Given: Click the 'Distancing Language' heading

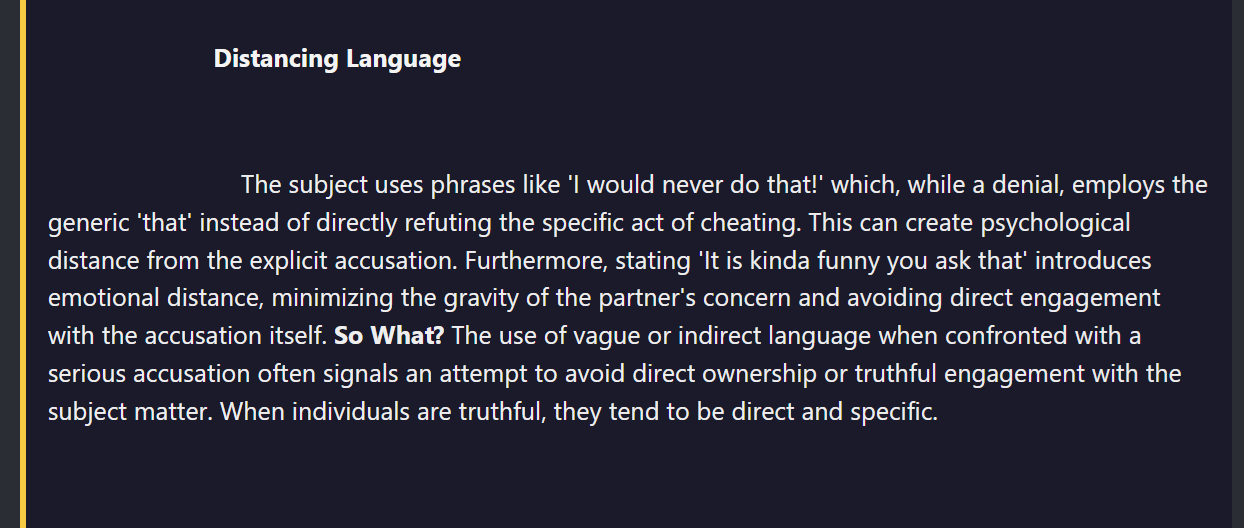Looking at the screenshot, I should [x=337, y=59].
